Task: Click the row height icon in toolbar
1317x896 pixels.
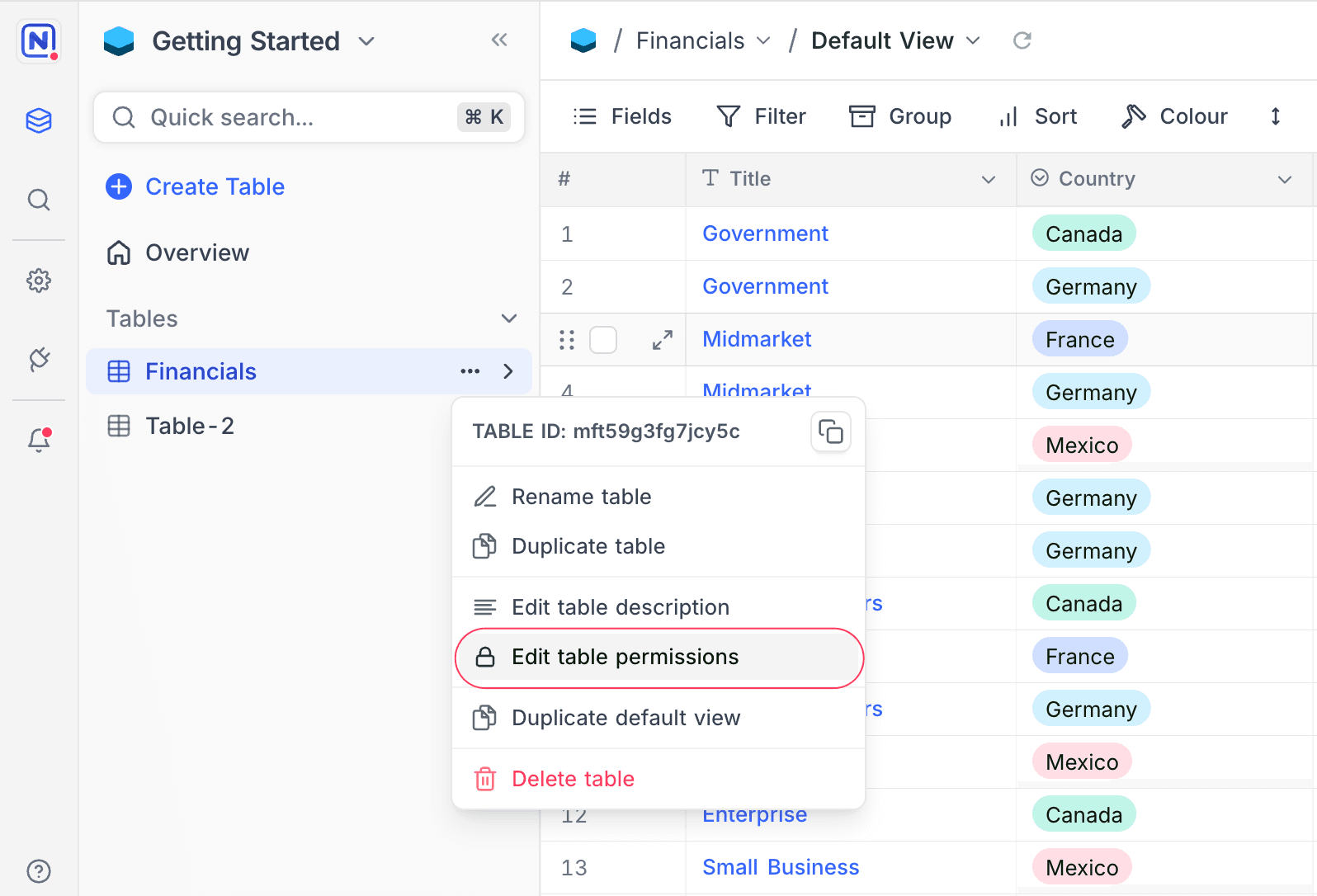Action: pyautogui.click(x=1275, y=116)
